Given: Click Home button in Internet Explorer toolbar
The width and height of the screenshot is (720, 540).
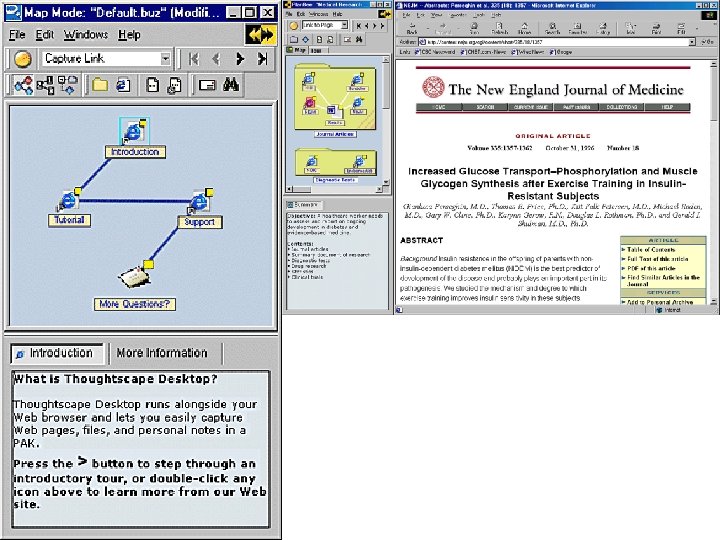Looking at the screenshot, I should tap(524, 28).
